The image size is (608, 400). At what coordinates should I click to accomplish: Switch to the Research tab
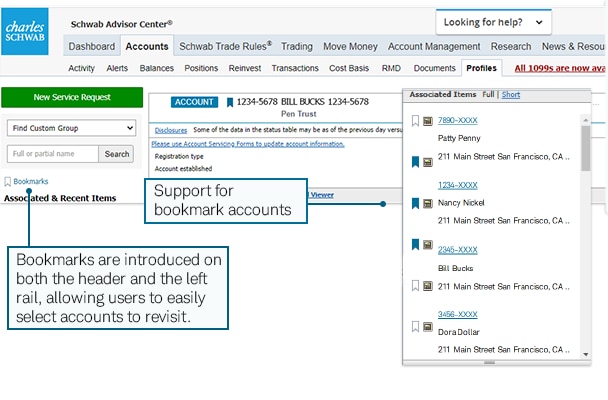511,46
